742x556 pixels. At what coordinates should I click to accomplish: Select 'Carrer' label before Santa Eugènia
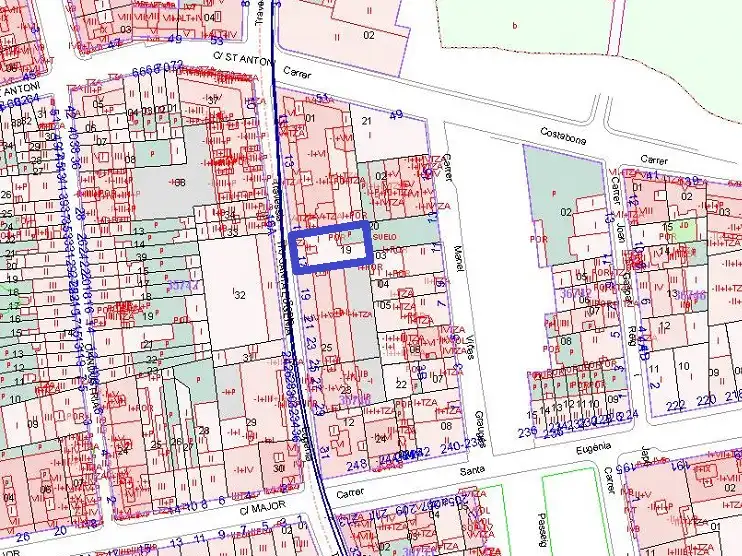pyautogui.click(x=350, y=493)
